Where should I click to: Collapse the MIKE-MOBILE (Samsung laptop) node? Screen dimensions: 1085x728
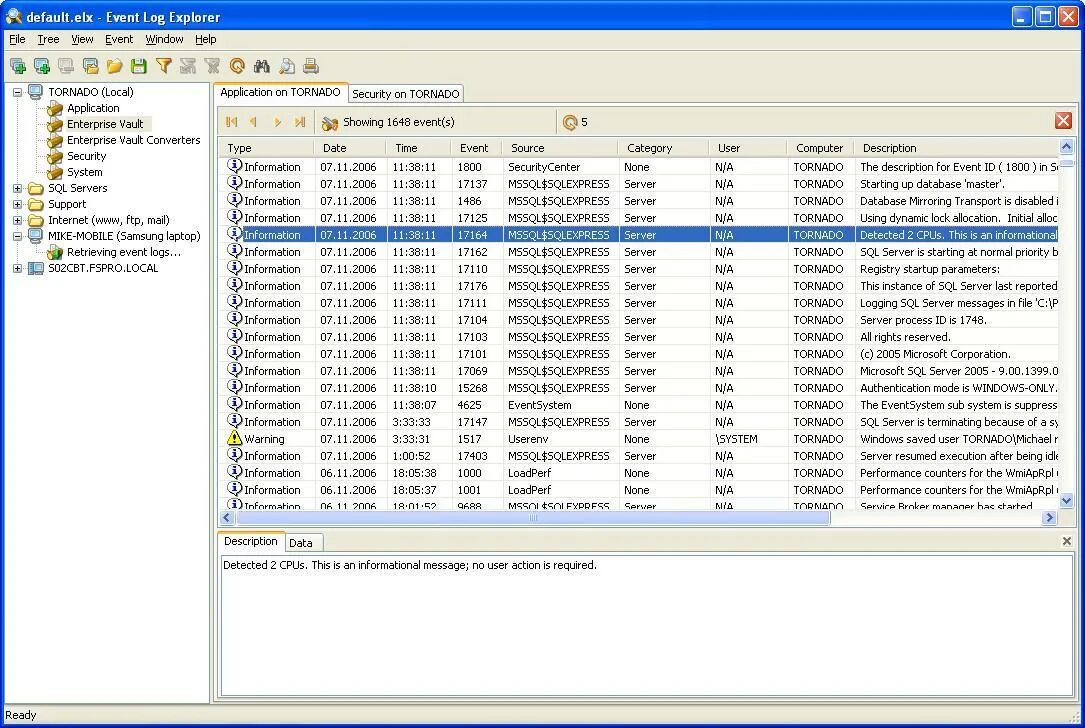pyautogui.click(x=17, y=236)
